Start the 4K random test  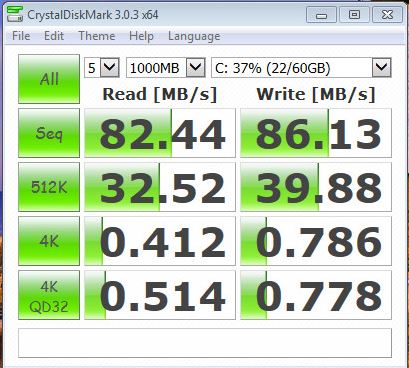[x=49, y=241]
